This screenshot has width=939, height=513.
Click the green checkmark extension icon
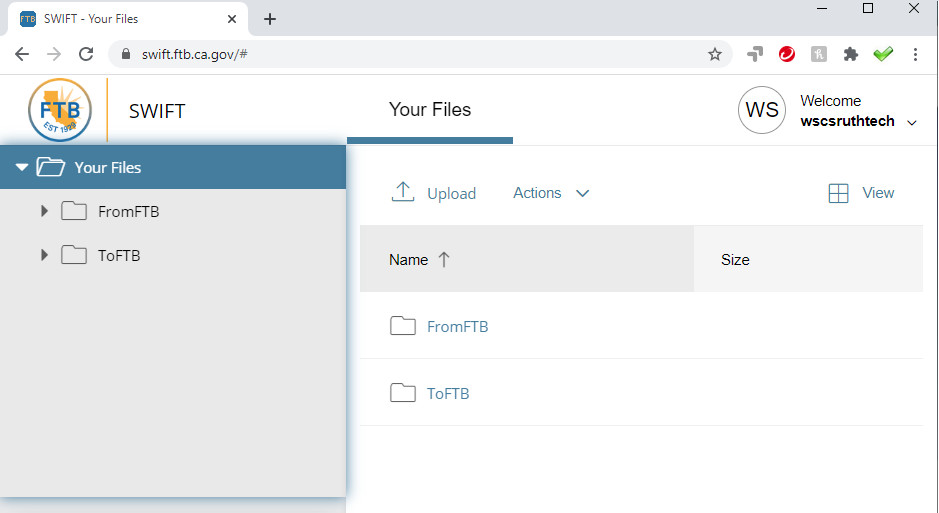[x=883, y=54]
